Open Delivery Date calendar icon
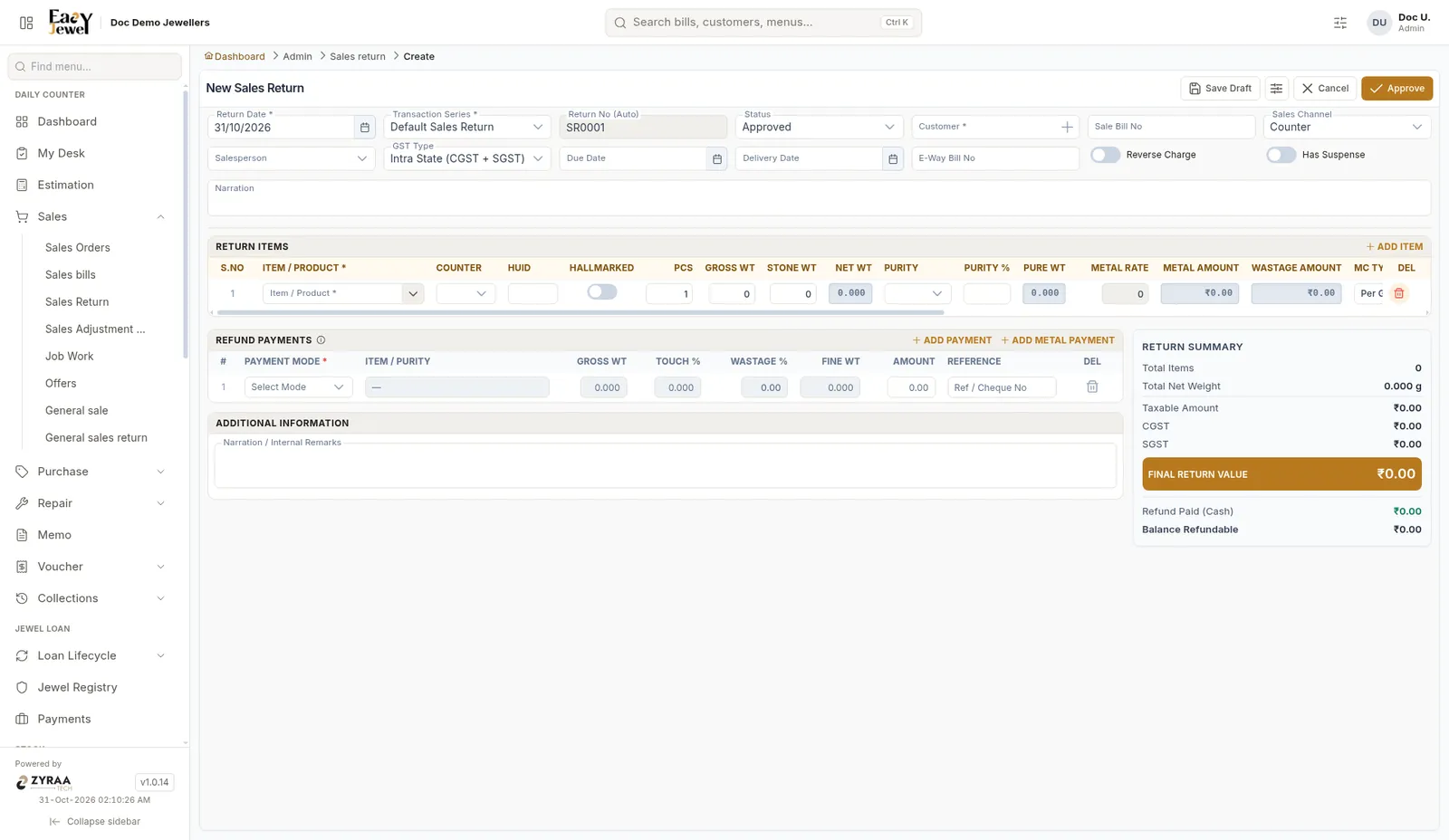This screenshot has height=840, width=1449. (x=893, y=158)
